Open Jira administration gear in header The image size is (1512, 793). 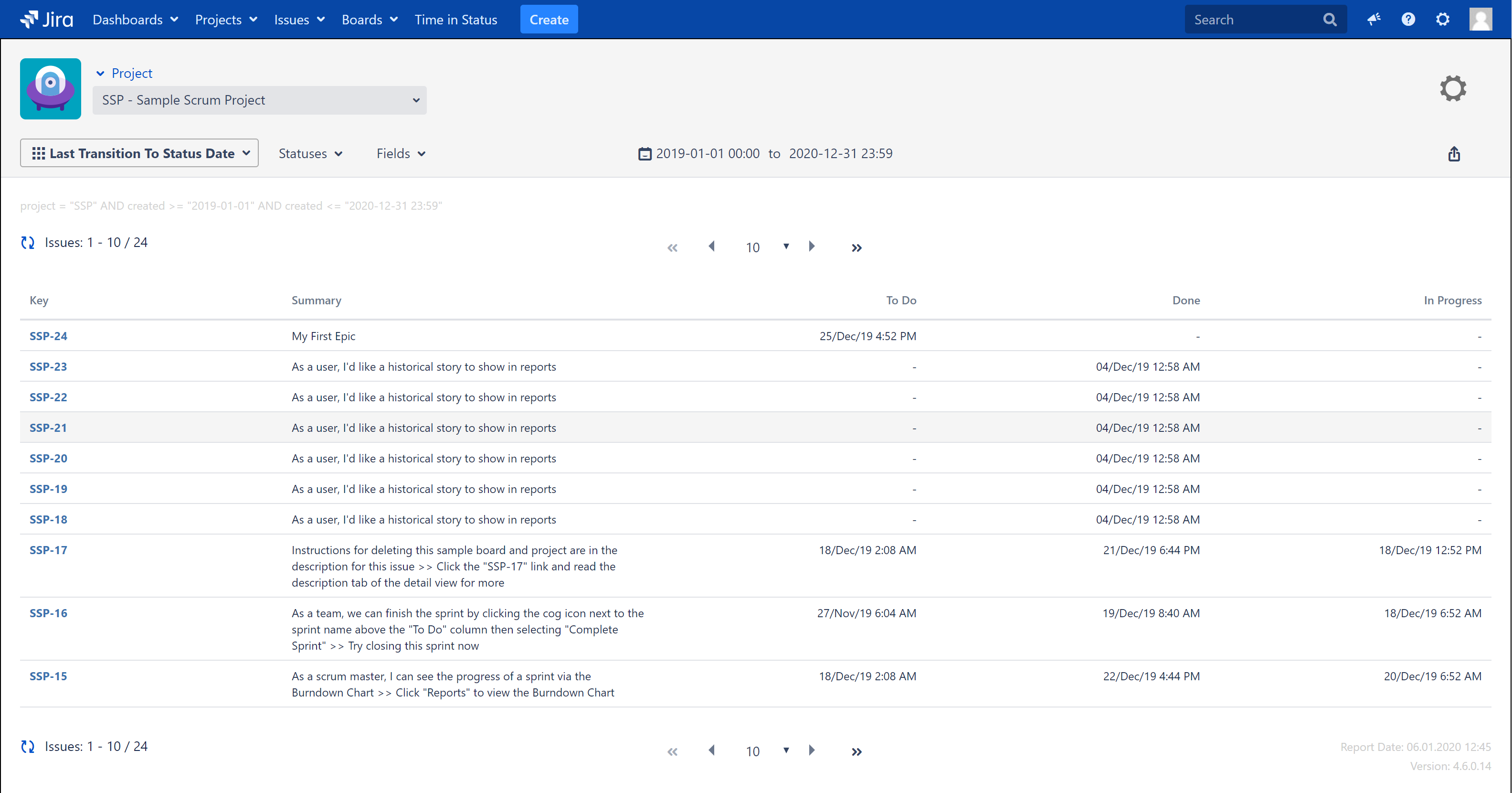[x=1442, y=20]
